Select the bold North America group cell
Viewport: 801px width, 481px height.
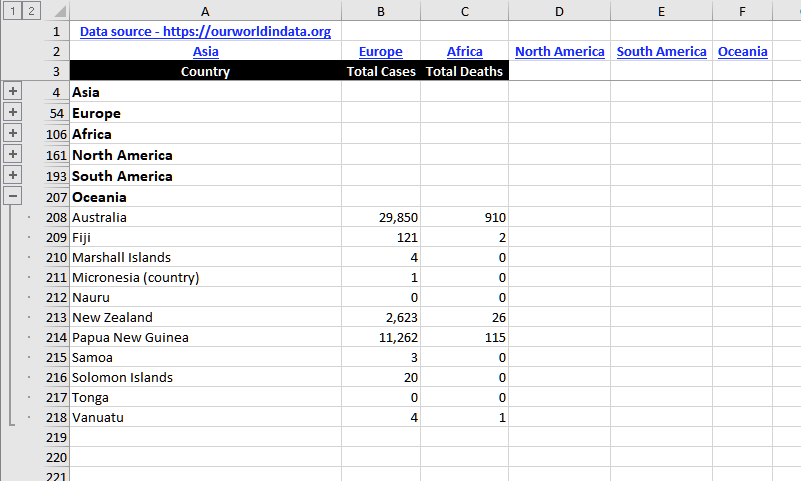(205, 155)
